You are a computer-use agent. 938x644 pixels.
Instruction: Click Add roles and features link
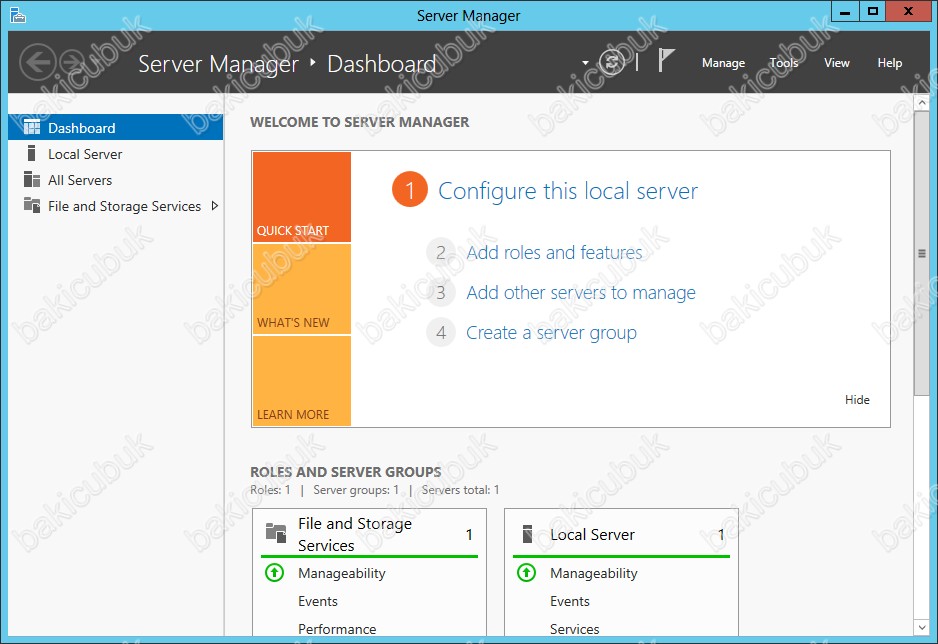coord(554,252)
